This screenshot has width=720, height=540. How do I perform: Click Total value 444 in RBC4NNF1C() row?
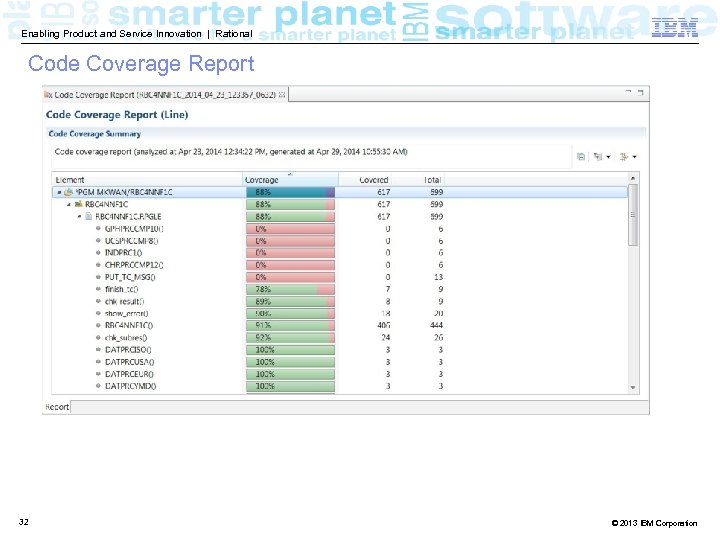tap(436, 325)
